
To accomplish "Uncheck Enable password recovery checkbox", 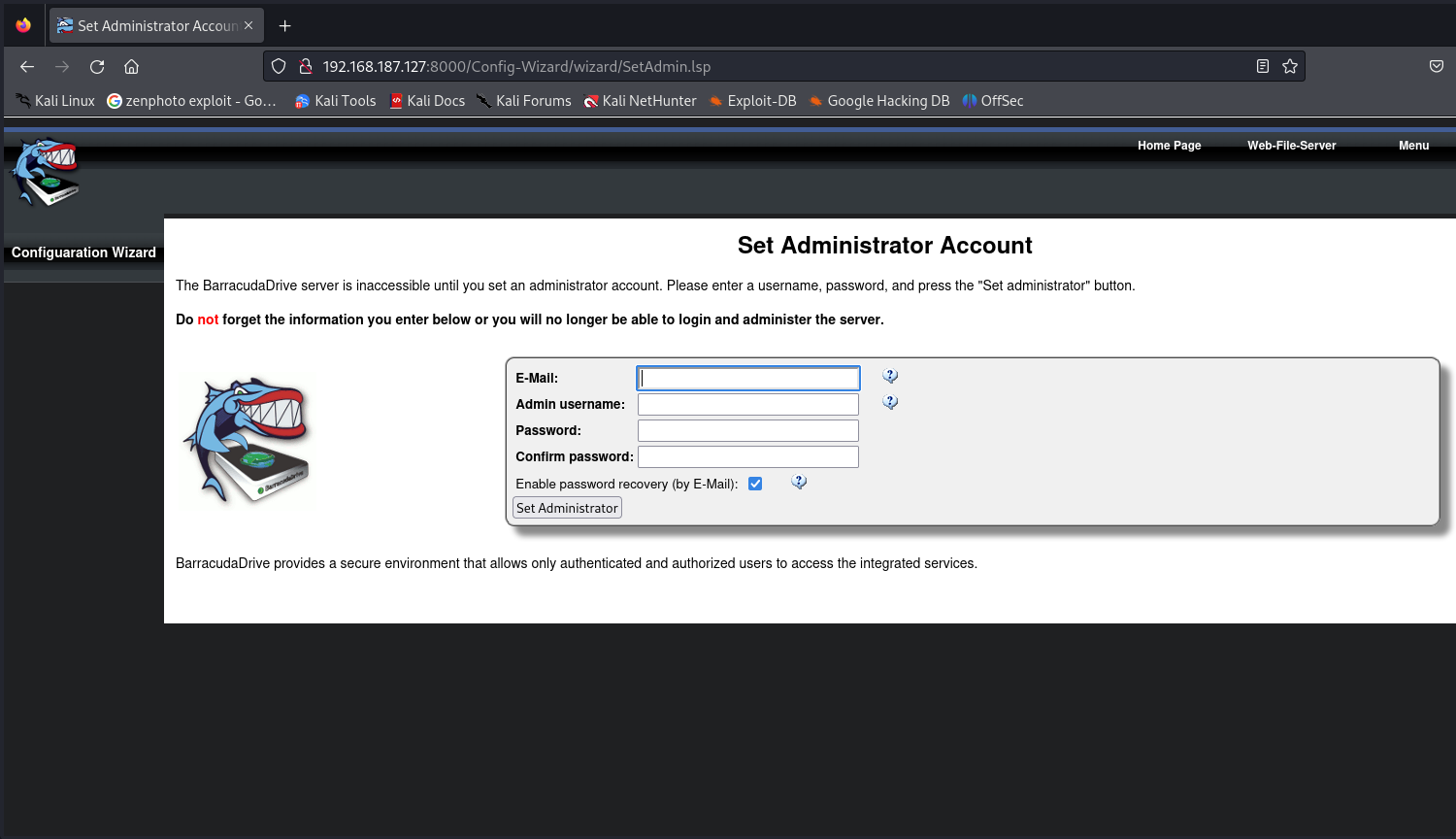I will (755, 484).
